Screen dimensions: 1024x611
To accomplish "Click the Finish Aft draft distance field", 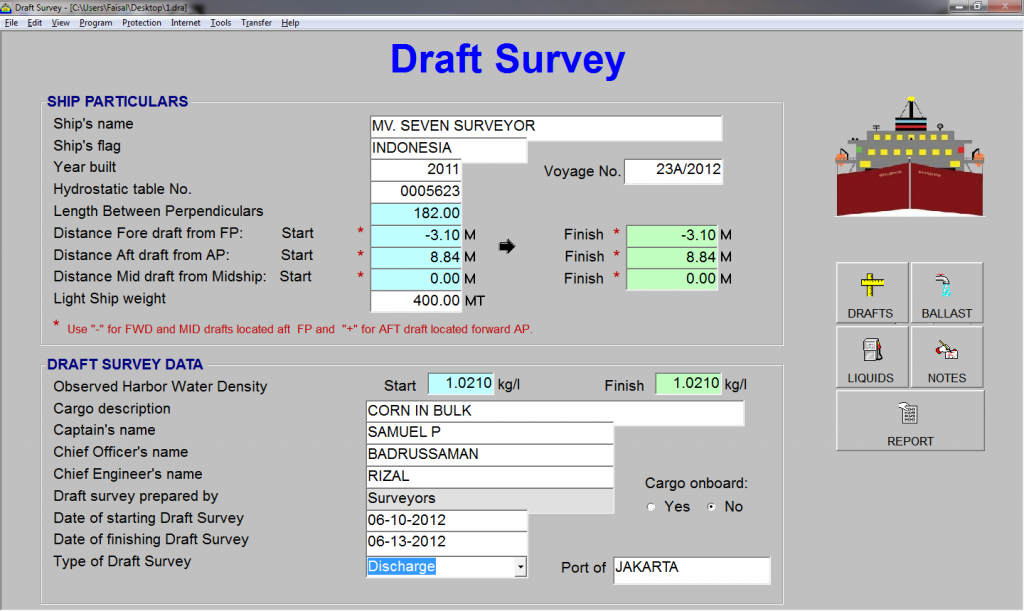I will (672, 257).
